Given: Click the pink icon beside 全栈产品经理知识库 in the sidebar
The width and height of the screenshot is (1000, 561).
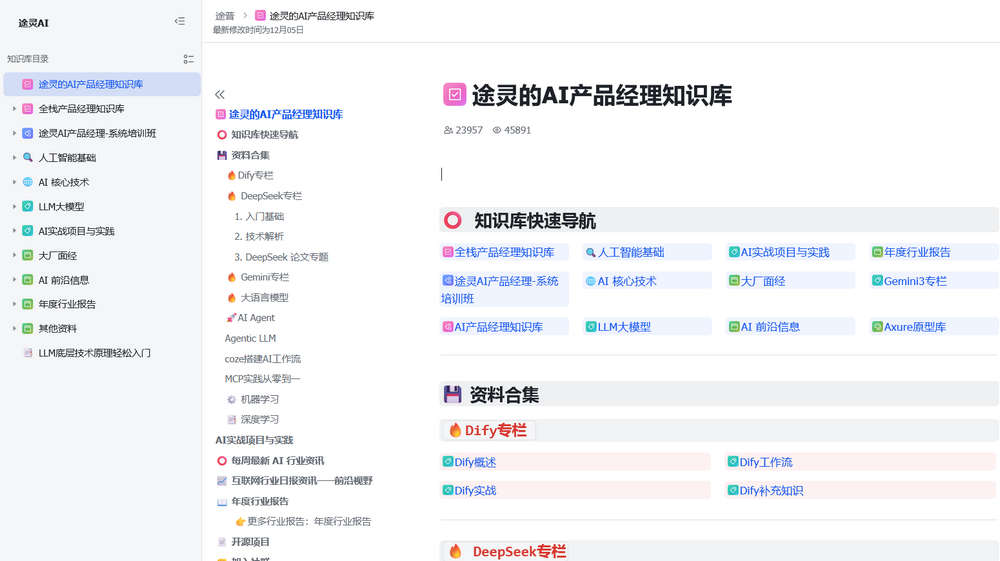Looking at the screenshot, I should pyautogui.click(x=27, y=108).
